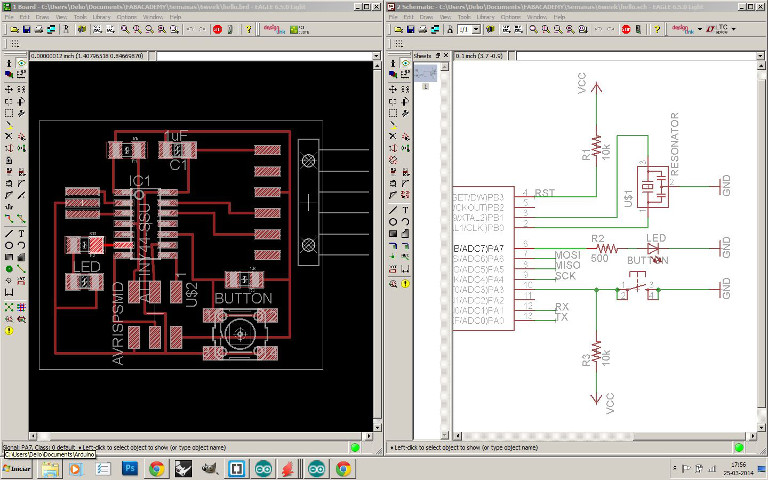The image size is (768, 480).
Task: Open the Board command line history dropdown
Action: pyautogui.click(x=376, y=56)
